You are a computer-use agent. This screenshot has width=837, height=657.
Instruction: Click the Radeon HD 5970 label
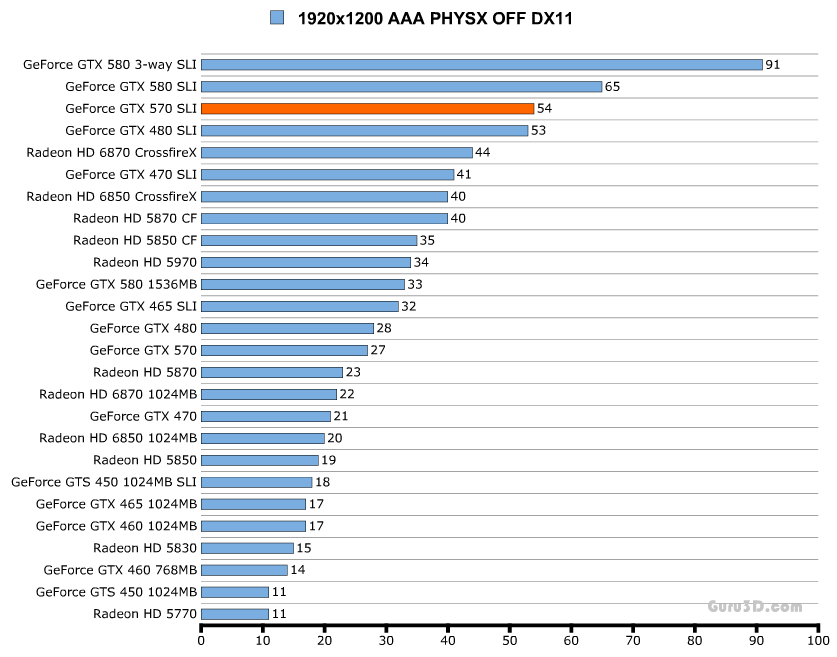(145, 262)
